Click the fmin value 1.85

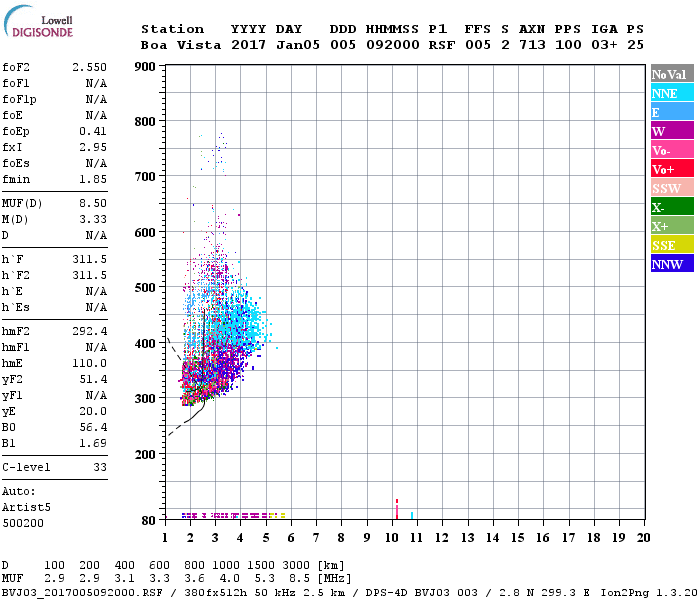point(93,179)
